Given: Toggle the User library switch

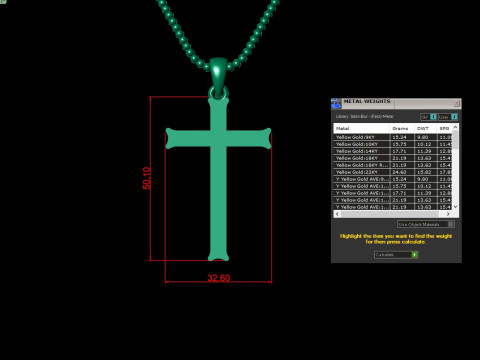Looking at the screenshot, I should [454, 117].
